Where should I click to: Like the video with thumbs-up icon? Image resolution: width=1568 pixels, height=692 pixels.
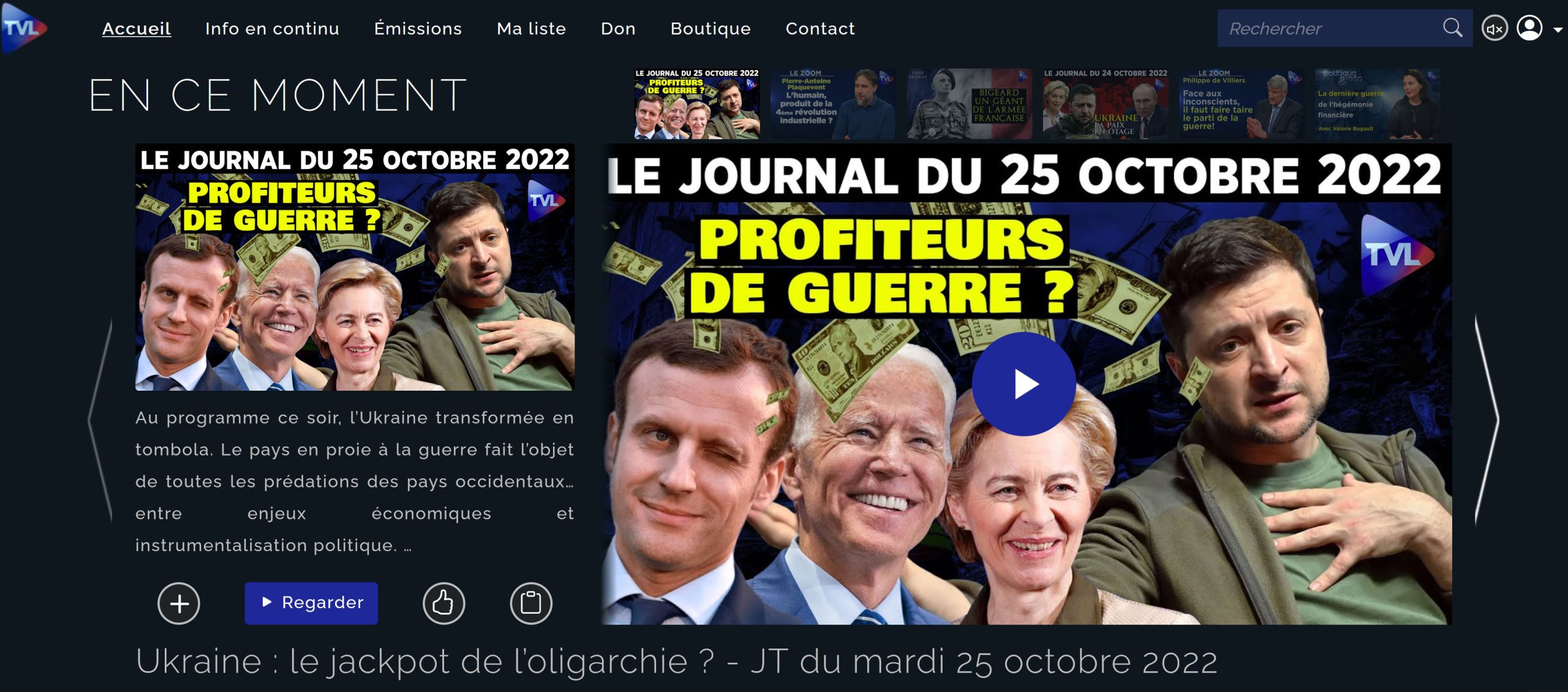click(x=443, y=603)
